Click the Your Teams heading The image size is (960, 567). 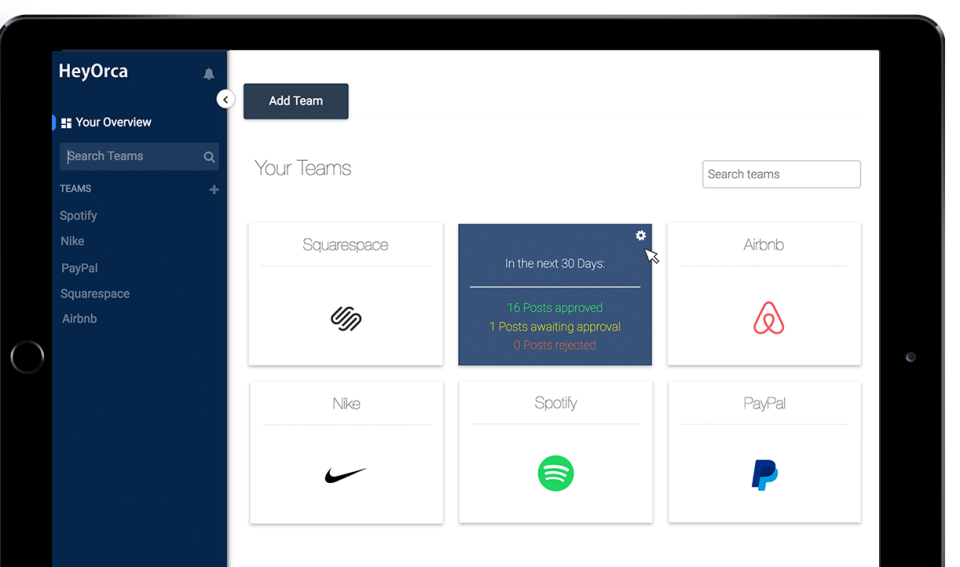302,168
